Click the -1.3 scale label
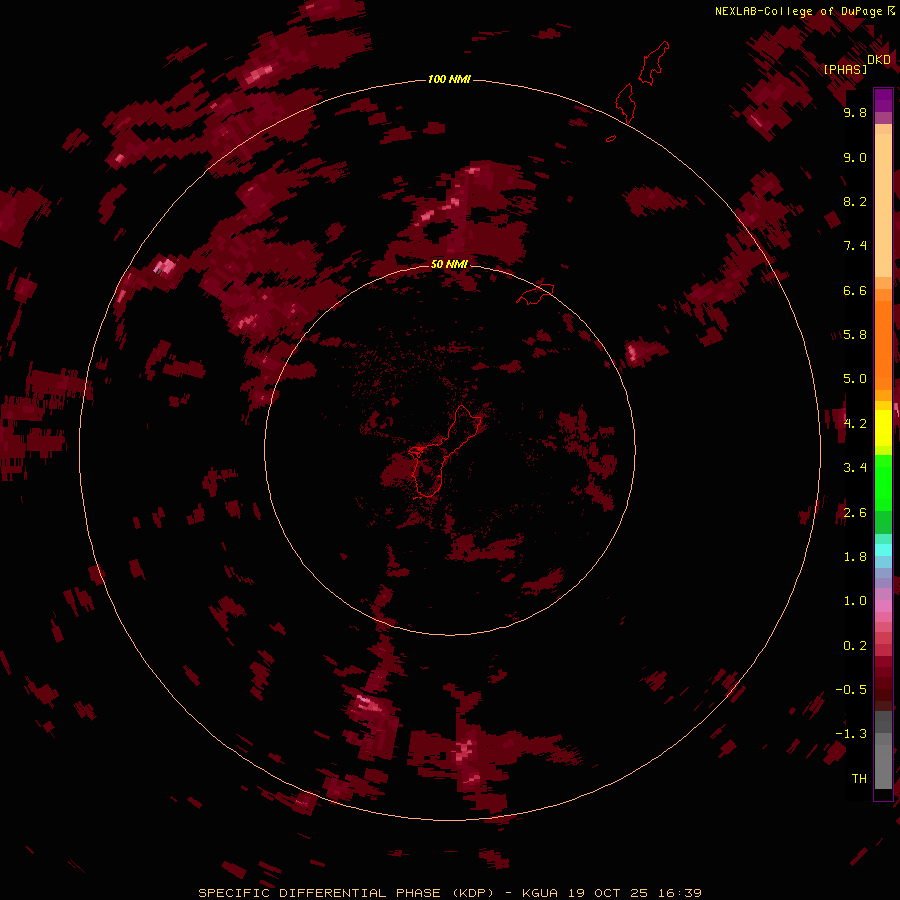This screenshot has height=900, width=900. (x=851, y=734)
